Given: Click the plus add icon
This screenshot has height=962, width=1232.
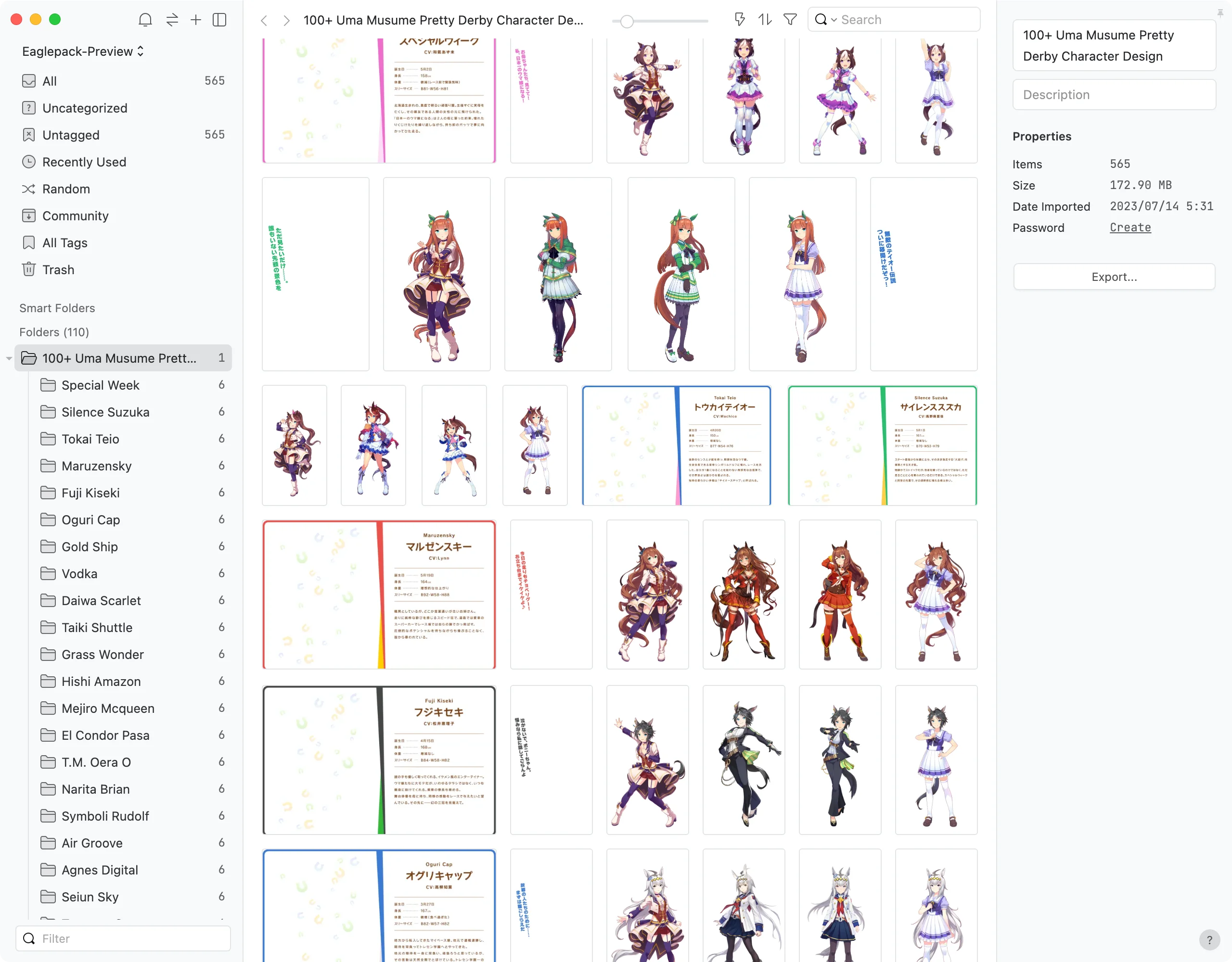Looking at the screenshot, I should coord(196,20).
